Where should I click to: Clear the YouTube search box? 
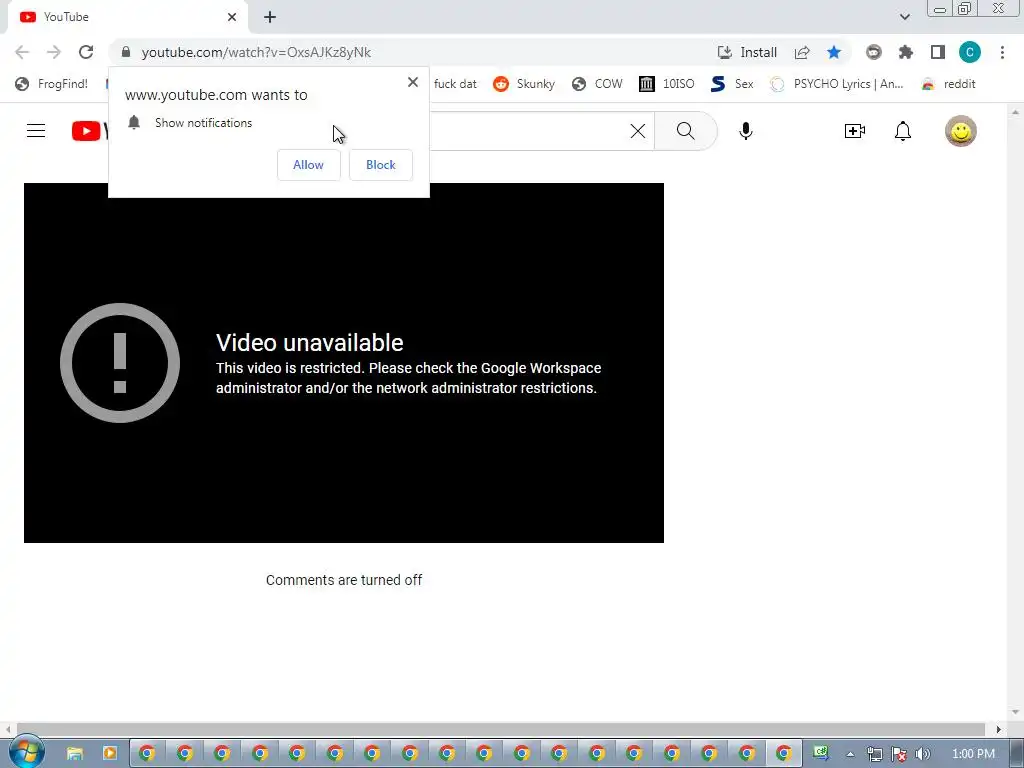pyautogui.click(x=638, y=131)
